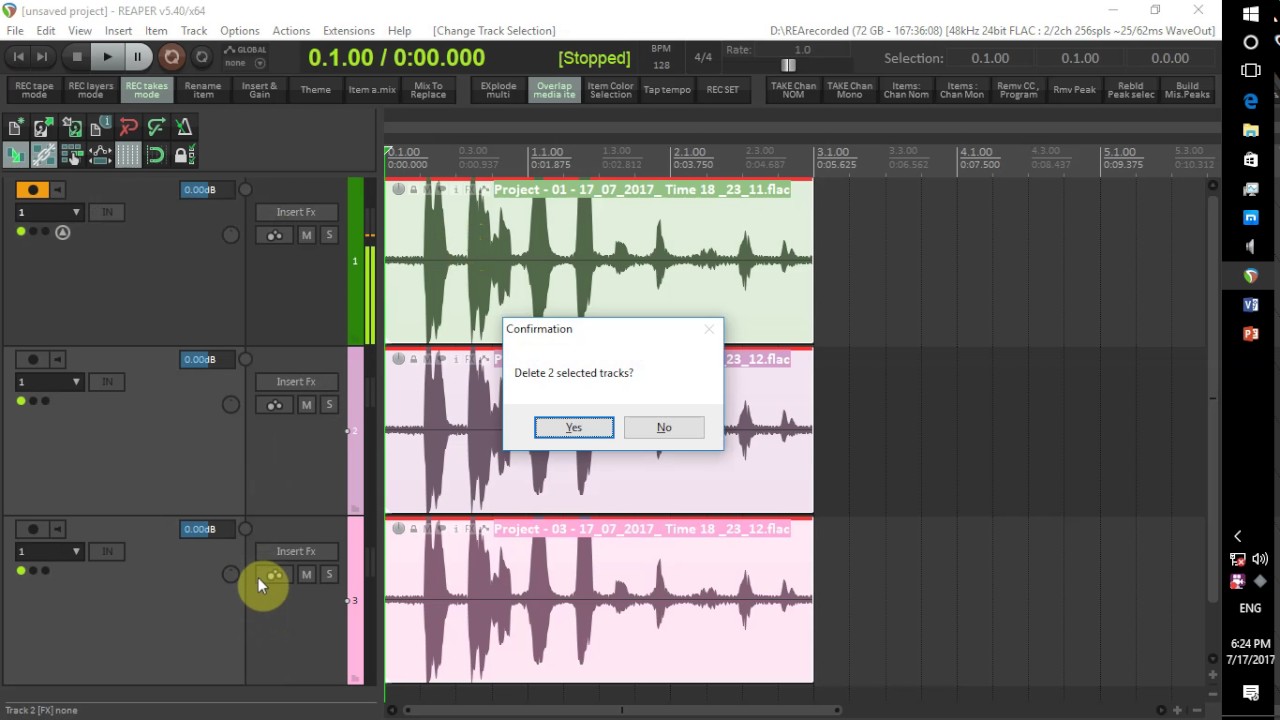
Task: Click the IN button on track 3
Action: pos(107,551)
